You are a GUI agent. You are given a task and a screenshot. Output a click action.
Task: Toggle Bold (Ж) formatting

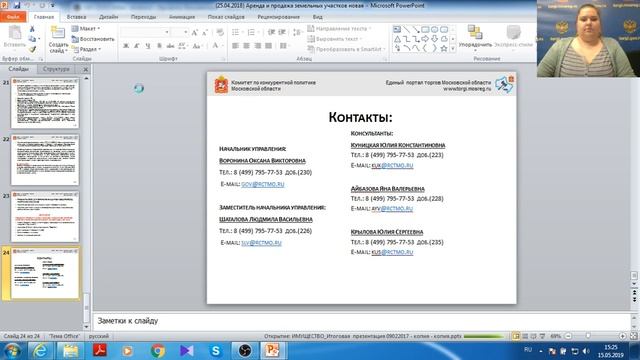(x=126, y=46)
